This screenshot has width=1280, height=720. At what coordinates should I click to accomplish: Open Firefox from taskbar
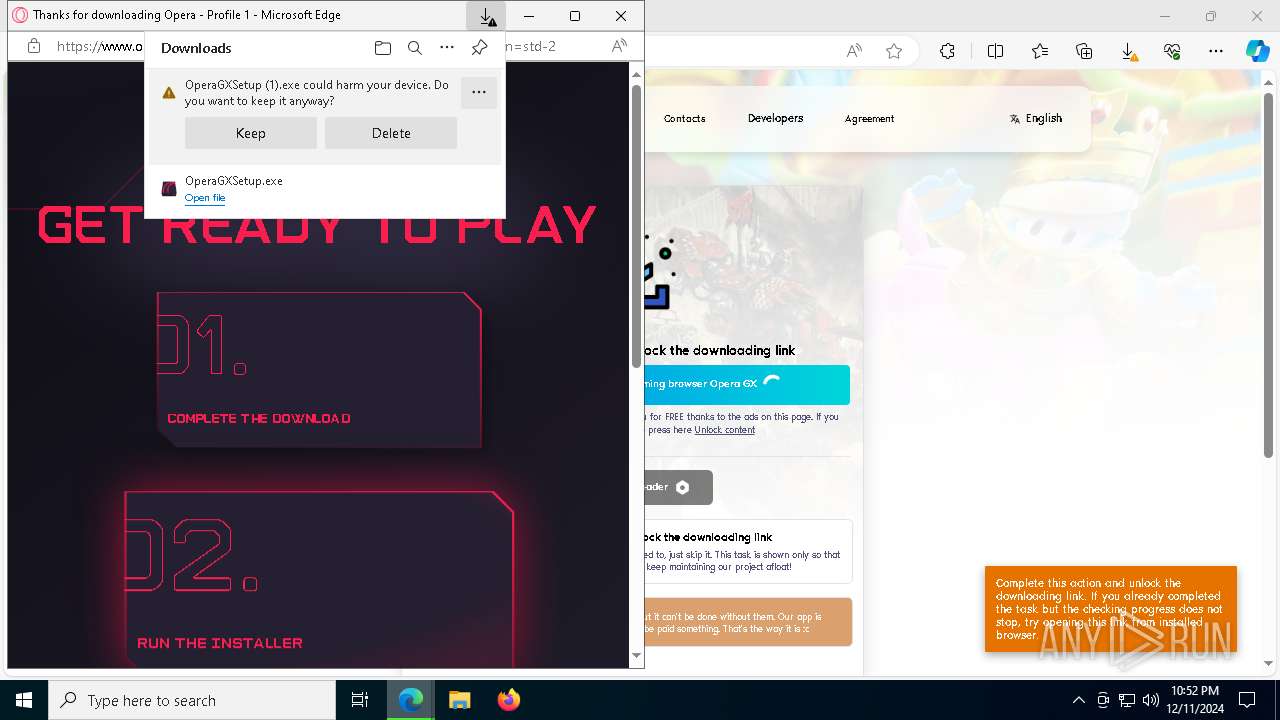(x=509, y=700)
